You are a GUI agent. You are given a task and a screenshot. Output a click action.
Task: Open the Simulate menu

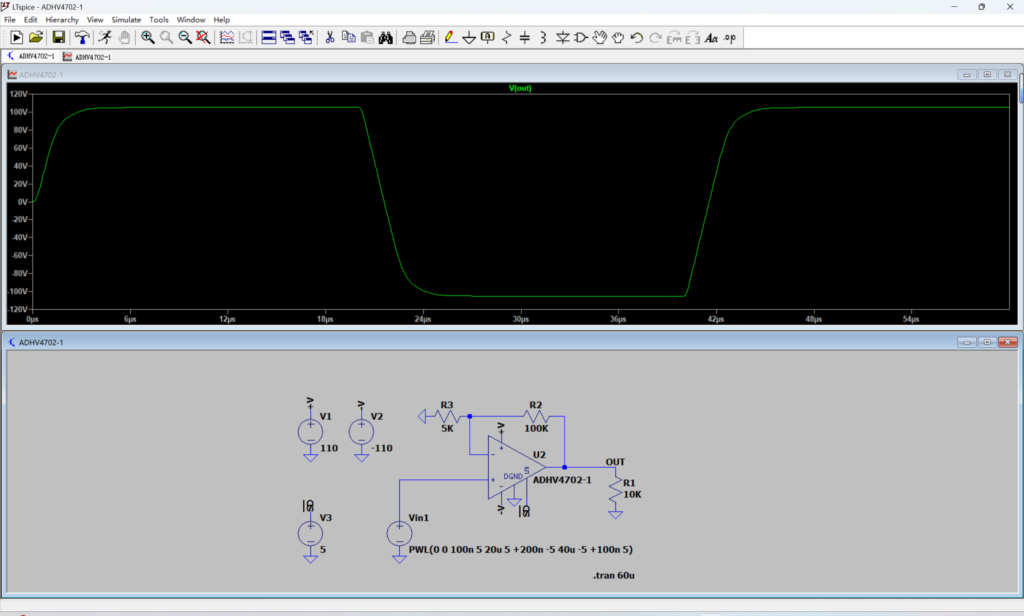126,20
